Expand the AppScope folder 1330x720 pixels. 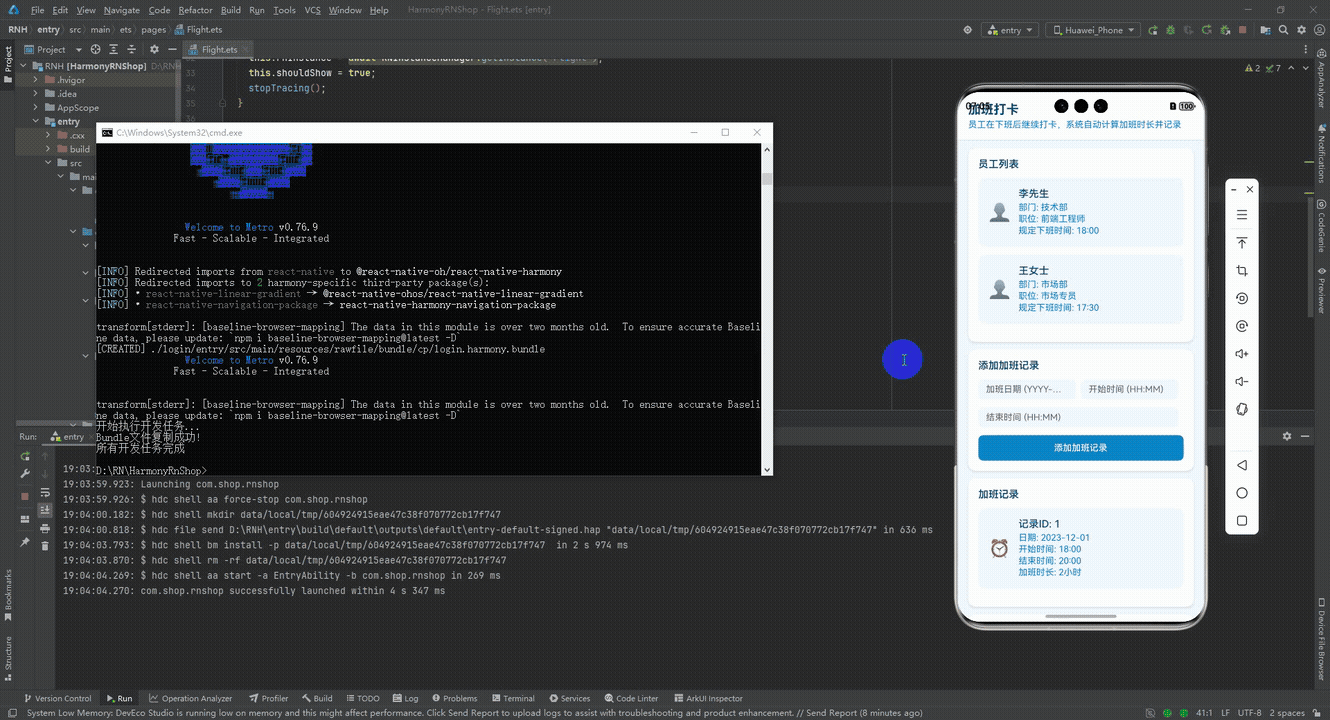tap(36, 108)
